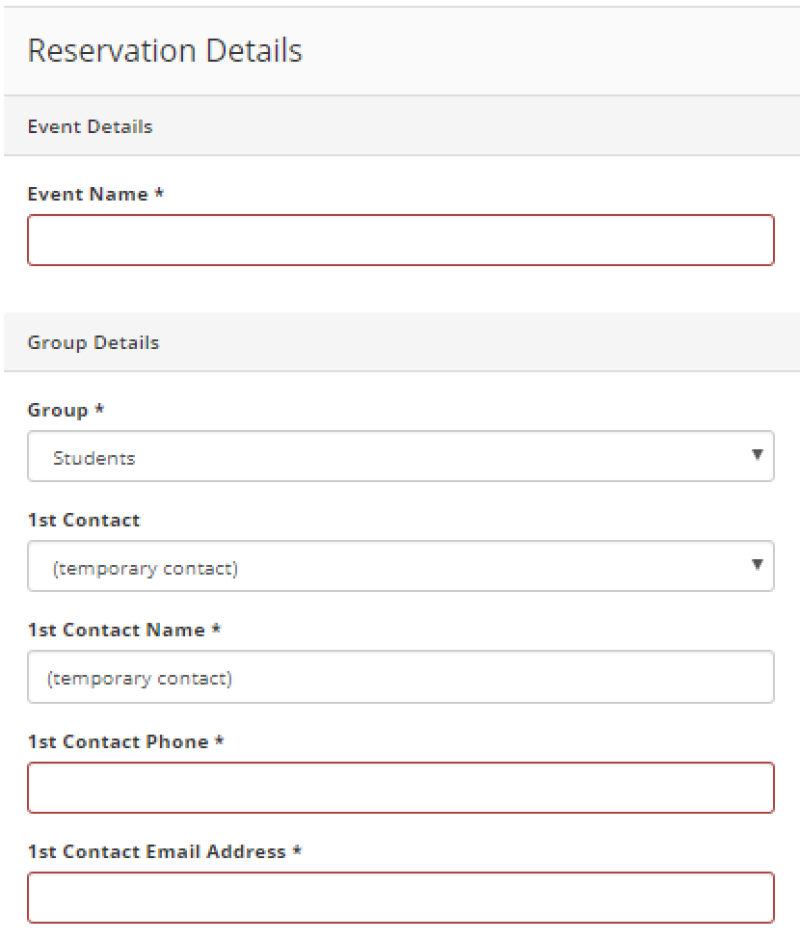
Task: Click the Reservation Details heading
Action: tap(165, 50)
